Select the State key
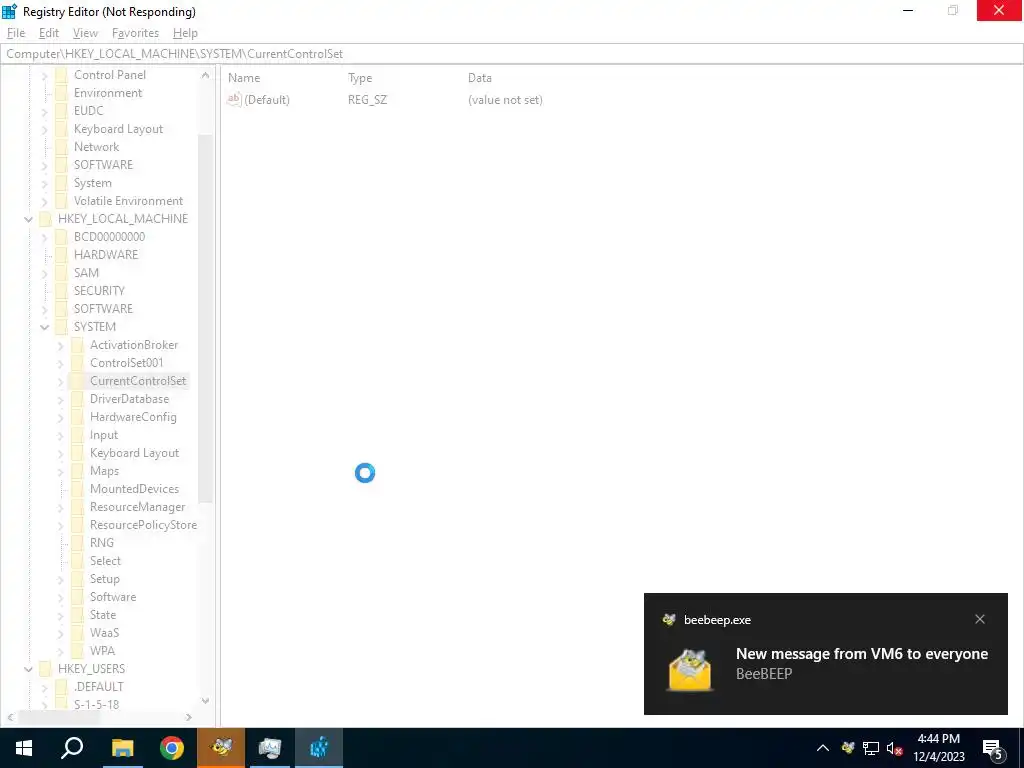 coord(103,615)
